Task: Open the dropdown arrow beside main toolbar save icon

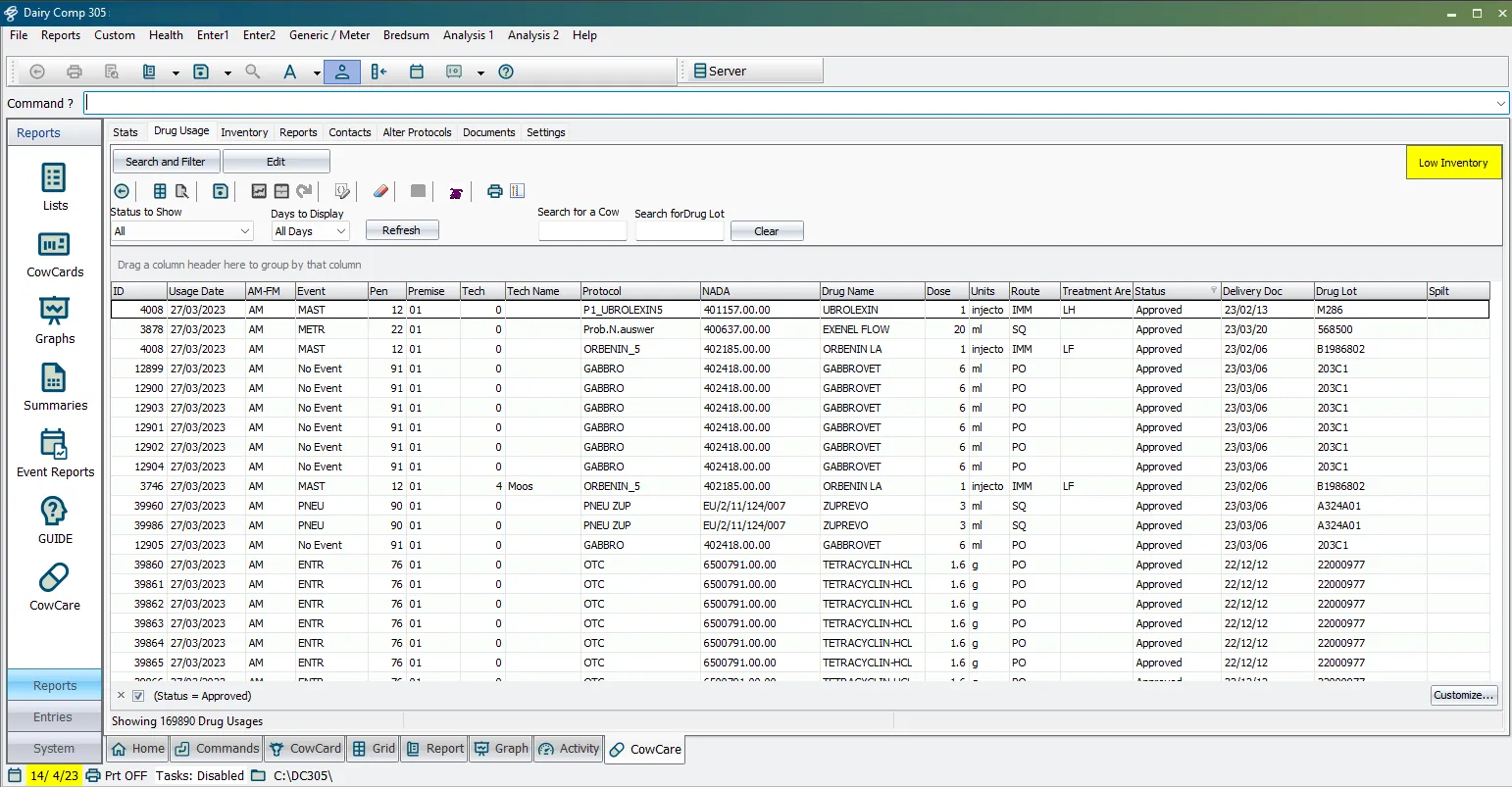Action: [x=227, y=73]
